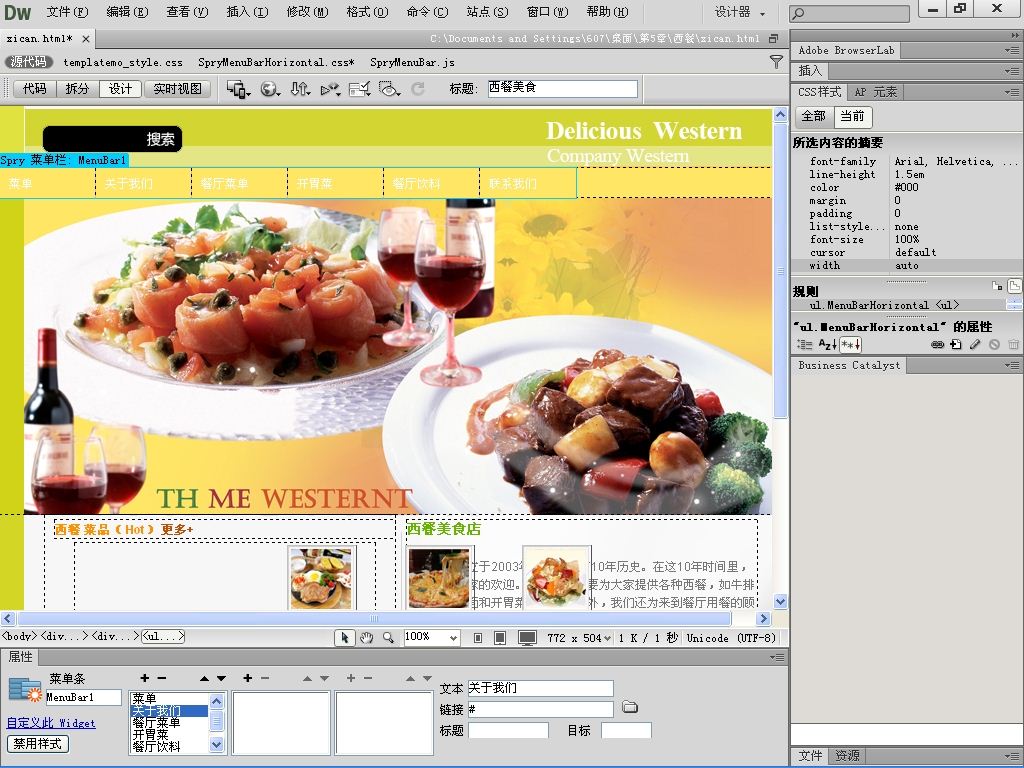Select the pointer tool in status bar
Screen dimensions: 1024x768
344,638
